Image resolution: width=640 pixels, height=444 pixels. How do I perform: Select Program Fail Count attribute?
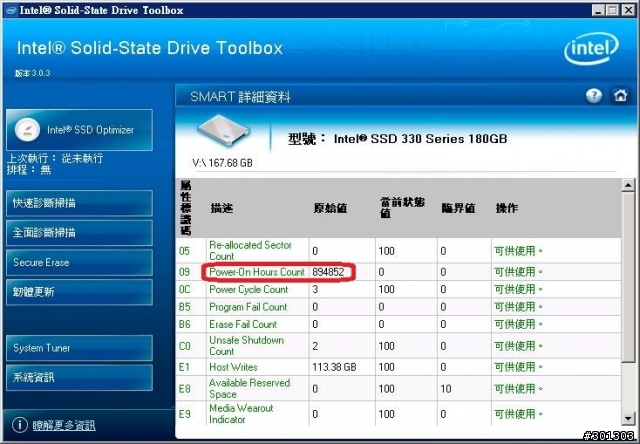(x=248, y=307)
